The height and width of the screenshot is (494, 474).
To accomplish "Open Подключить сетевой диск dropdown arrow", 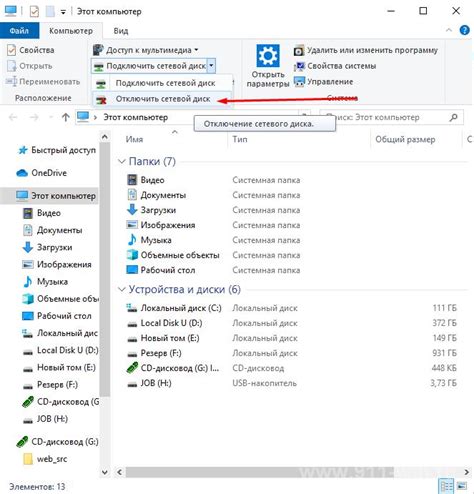I will (x=211, y=66).
